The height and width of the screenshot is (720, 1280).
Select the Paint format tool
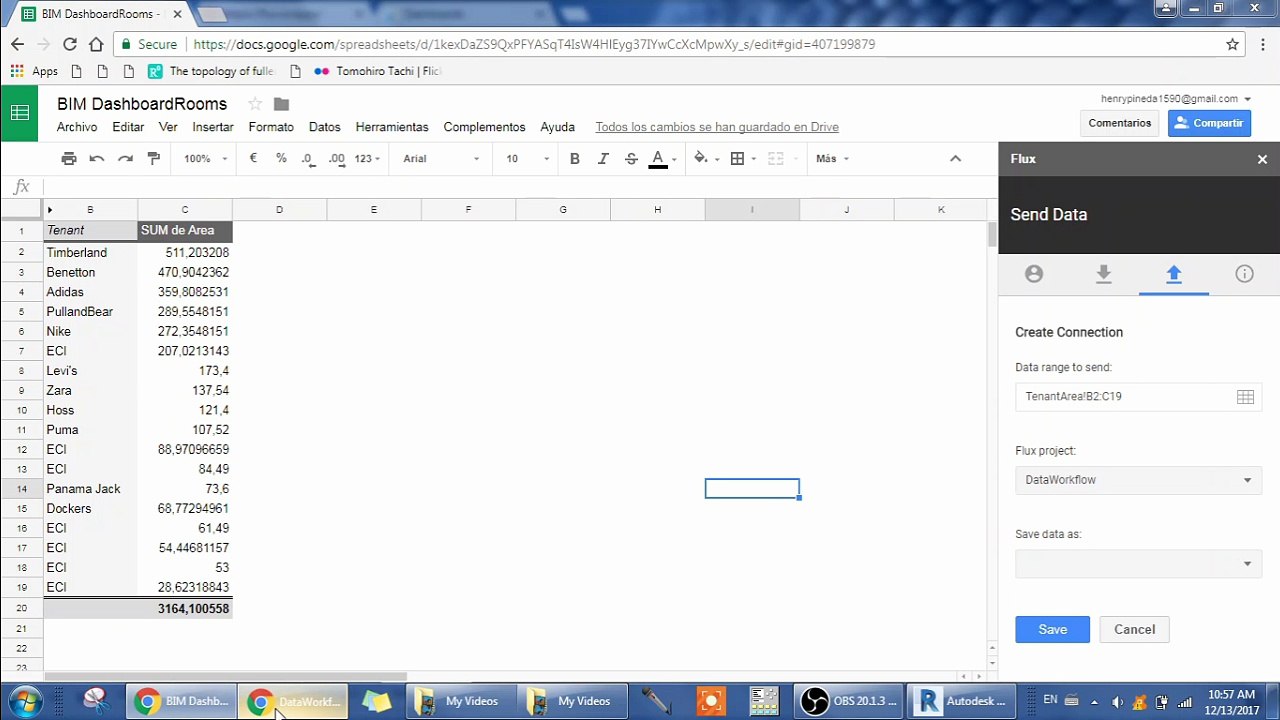[154, 158]
